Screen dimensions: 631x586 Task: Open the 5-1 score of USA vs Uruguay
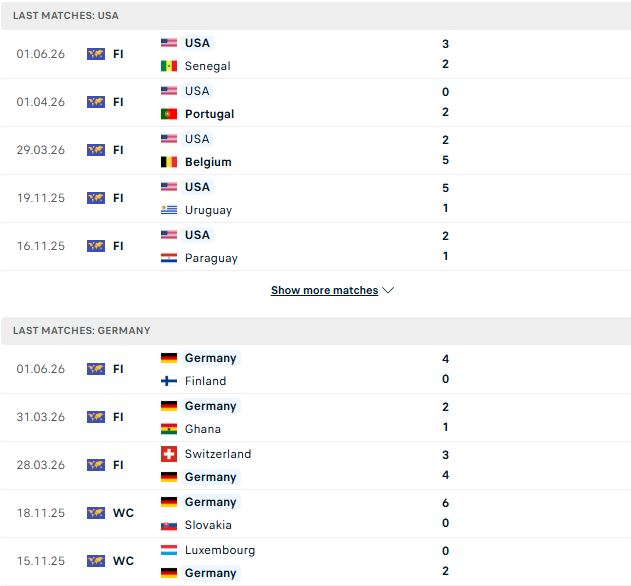point(445,198)
